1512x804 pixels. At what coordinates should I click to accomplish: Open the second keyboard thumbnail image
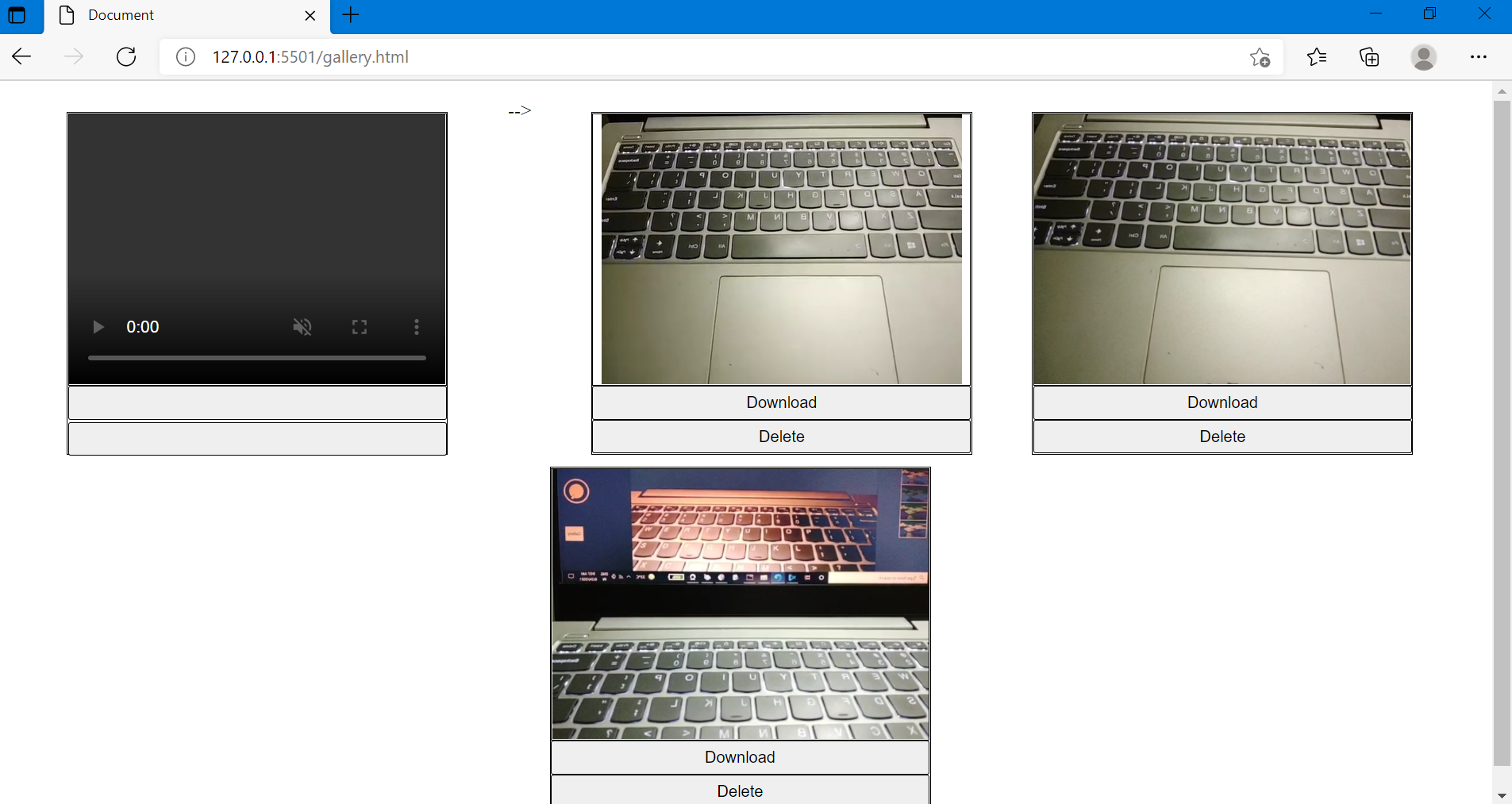1222,249
